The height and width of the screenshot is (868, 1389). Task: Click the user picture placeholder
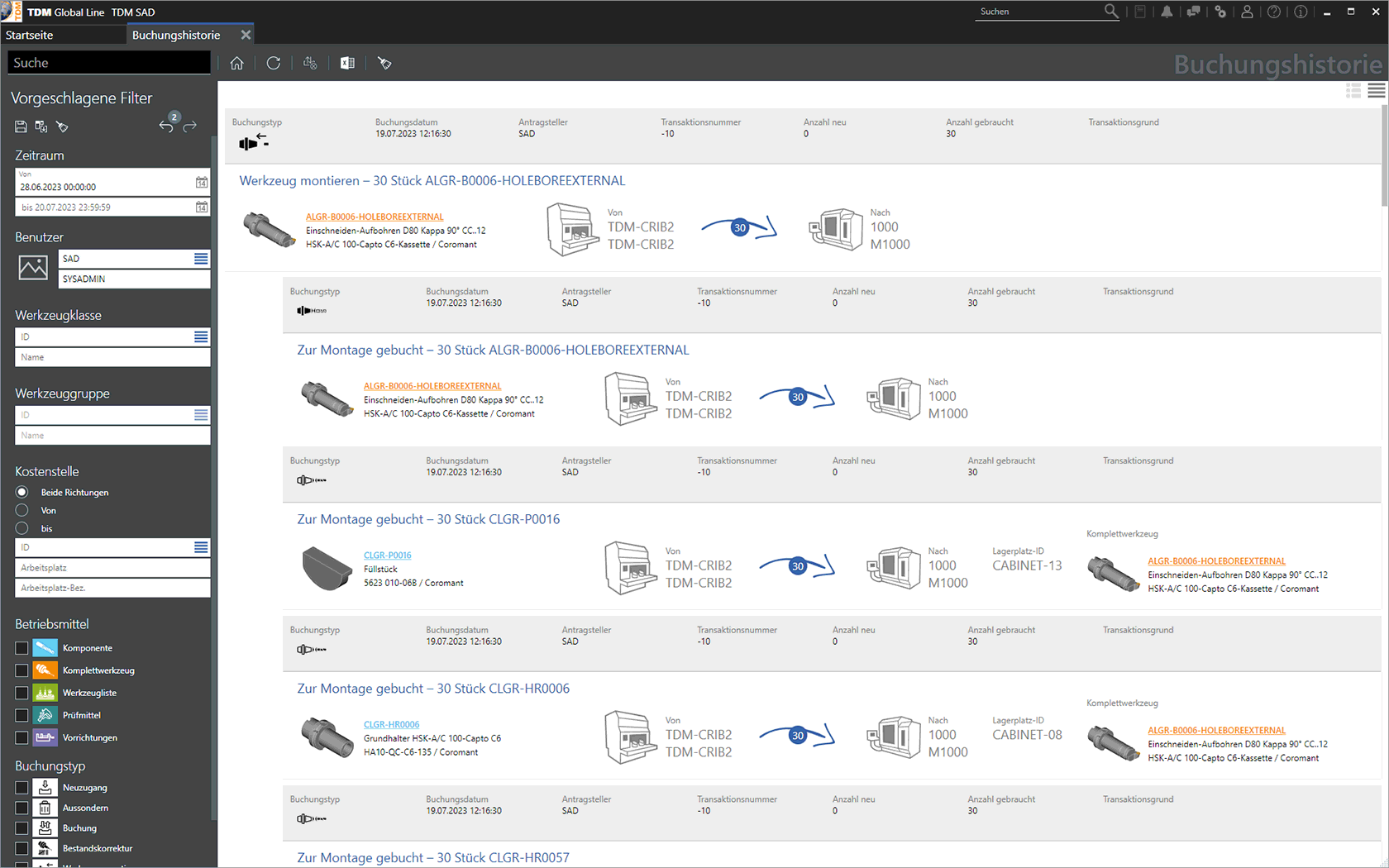tap(33, 268)
